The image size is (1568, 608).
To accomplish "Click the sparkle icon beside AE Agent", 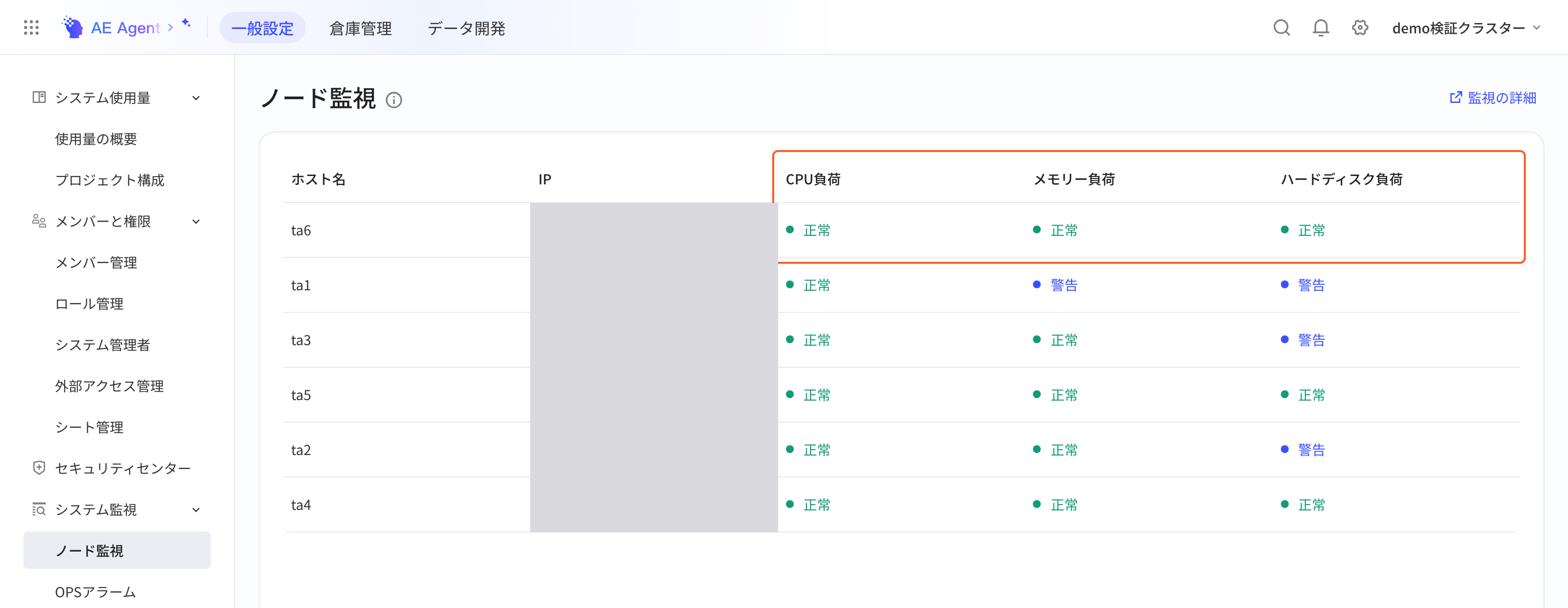I will click(186, 23).
